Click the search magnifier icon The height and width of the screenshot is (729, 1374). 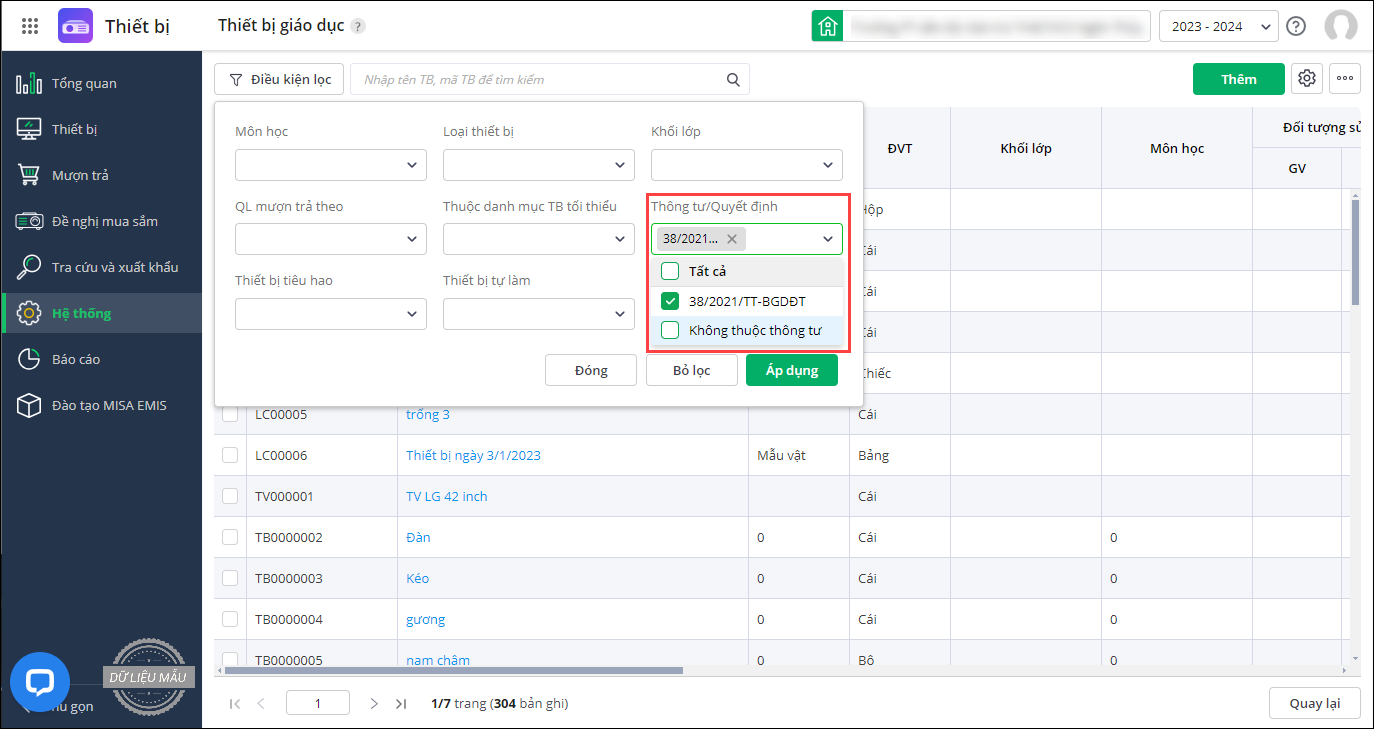click(733, 80)
